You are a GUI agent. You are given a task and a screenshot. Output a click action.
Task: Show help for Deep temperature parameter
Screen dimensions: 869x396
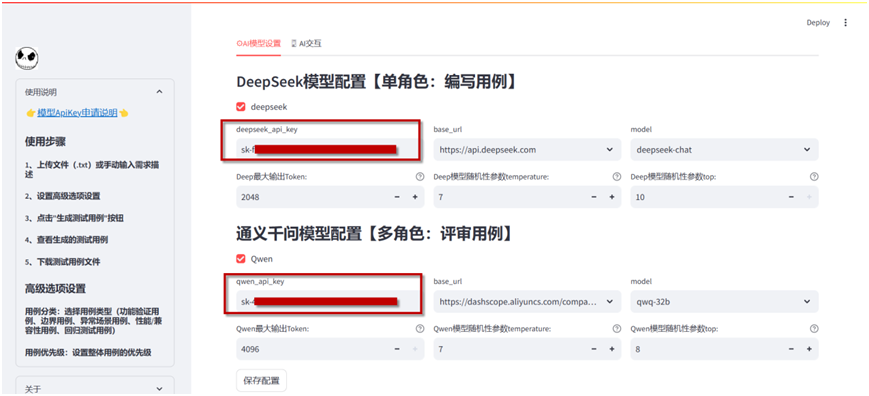(616, 177)
